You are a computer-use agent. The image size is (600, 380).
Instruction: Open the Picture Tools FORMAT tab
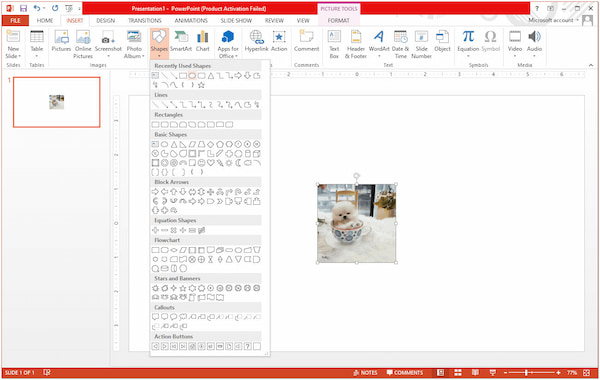click(339, 20)
